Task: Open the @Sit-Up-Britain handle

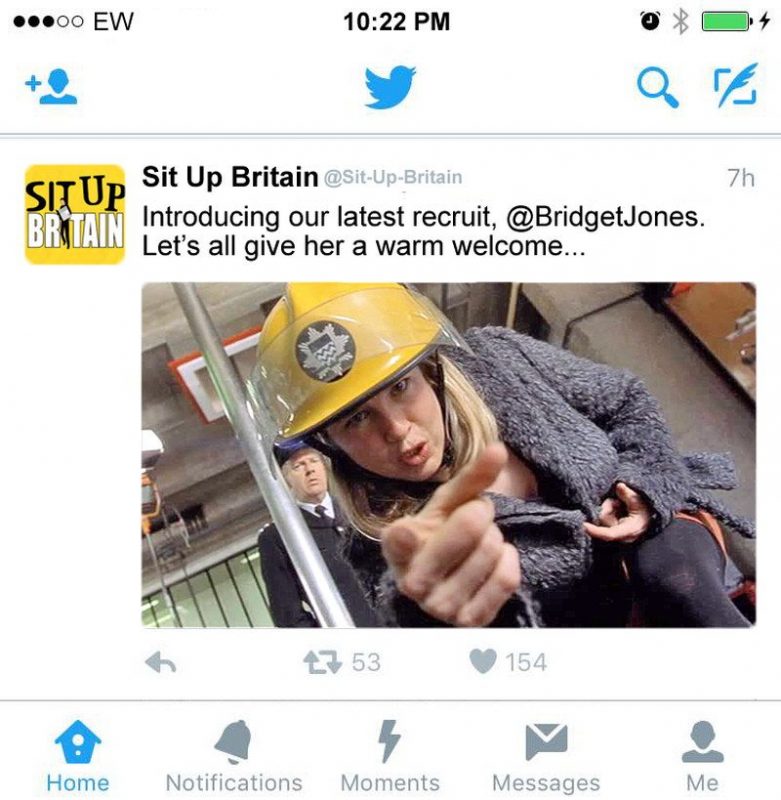Action: coord(393,178)
